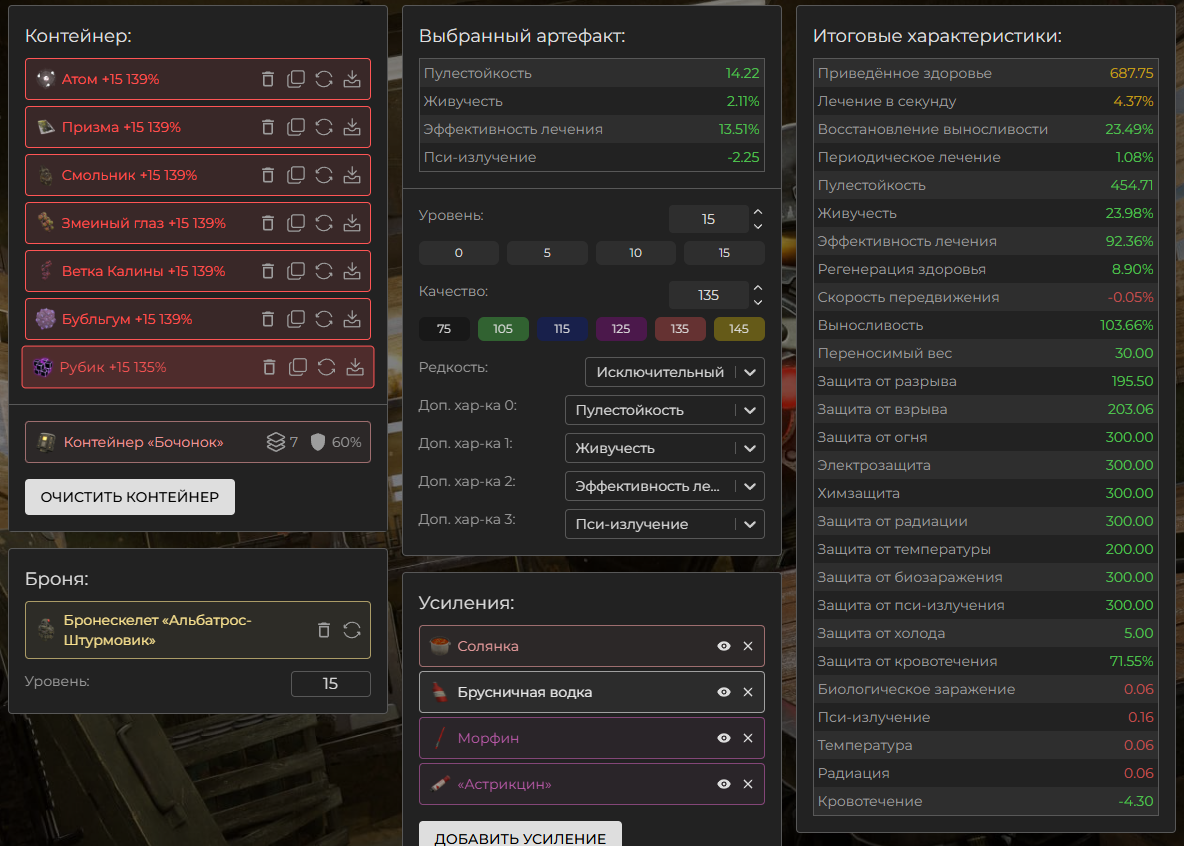Toggle visibility of Солянка boost
Viewport: 1184px width, 846px height.
coord(724,646)
